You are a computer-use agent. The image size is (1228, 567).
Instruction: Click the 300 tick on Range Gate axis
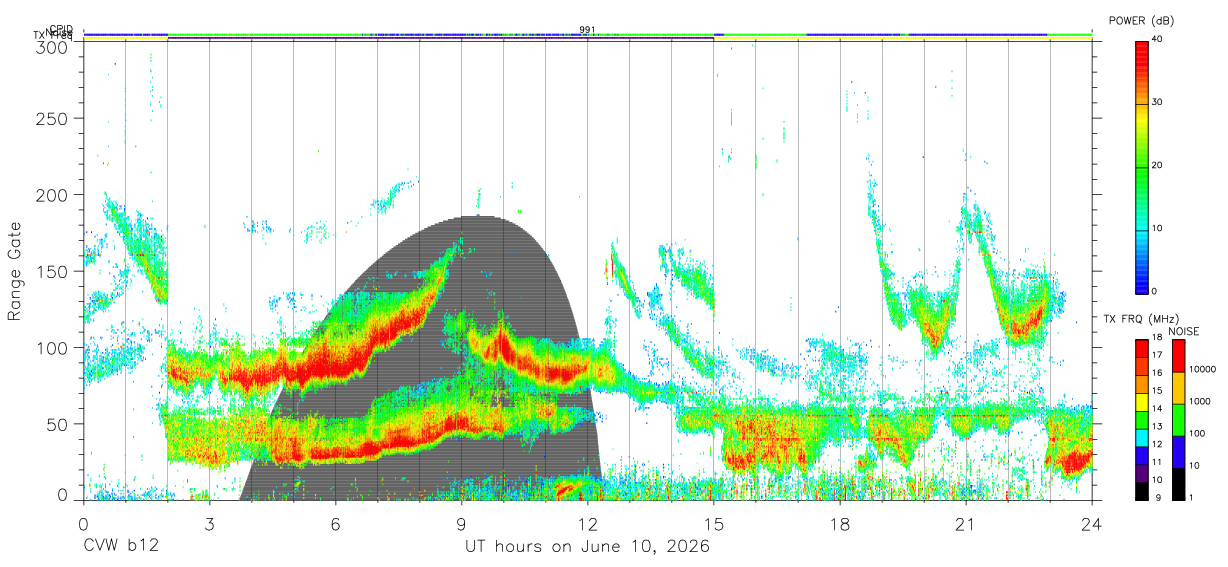click(x=52, y=47)
